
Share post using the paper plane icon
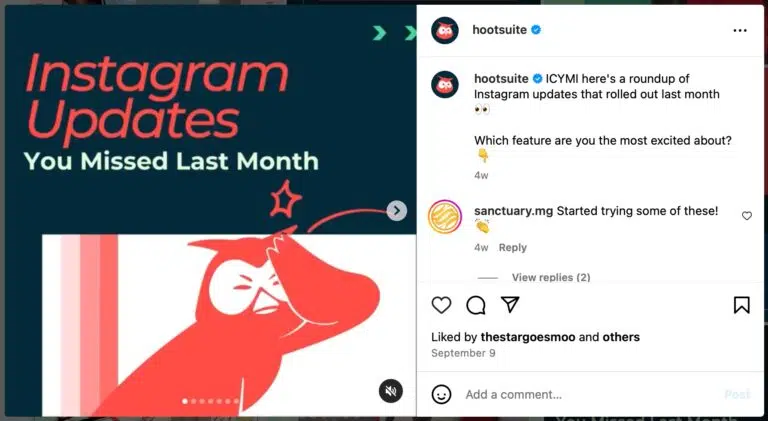point(510,304)
